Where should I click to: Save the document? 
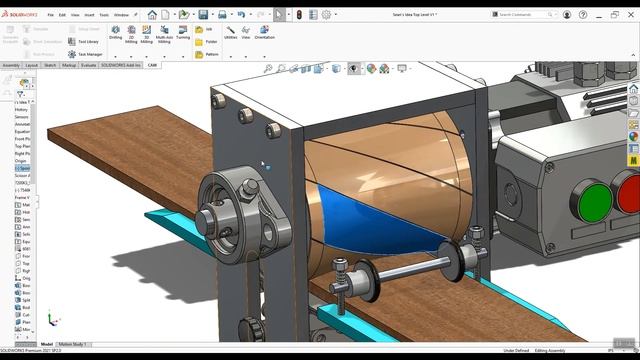[x=203, y=15]
